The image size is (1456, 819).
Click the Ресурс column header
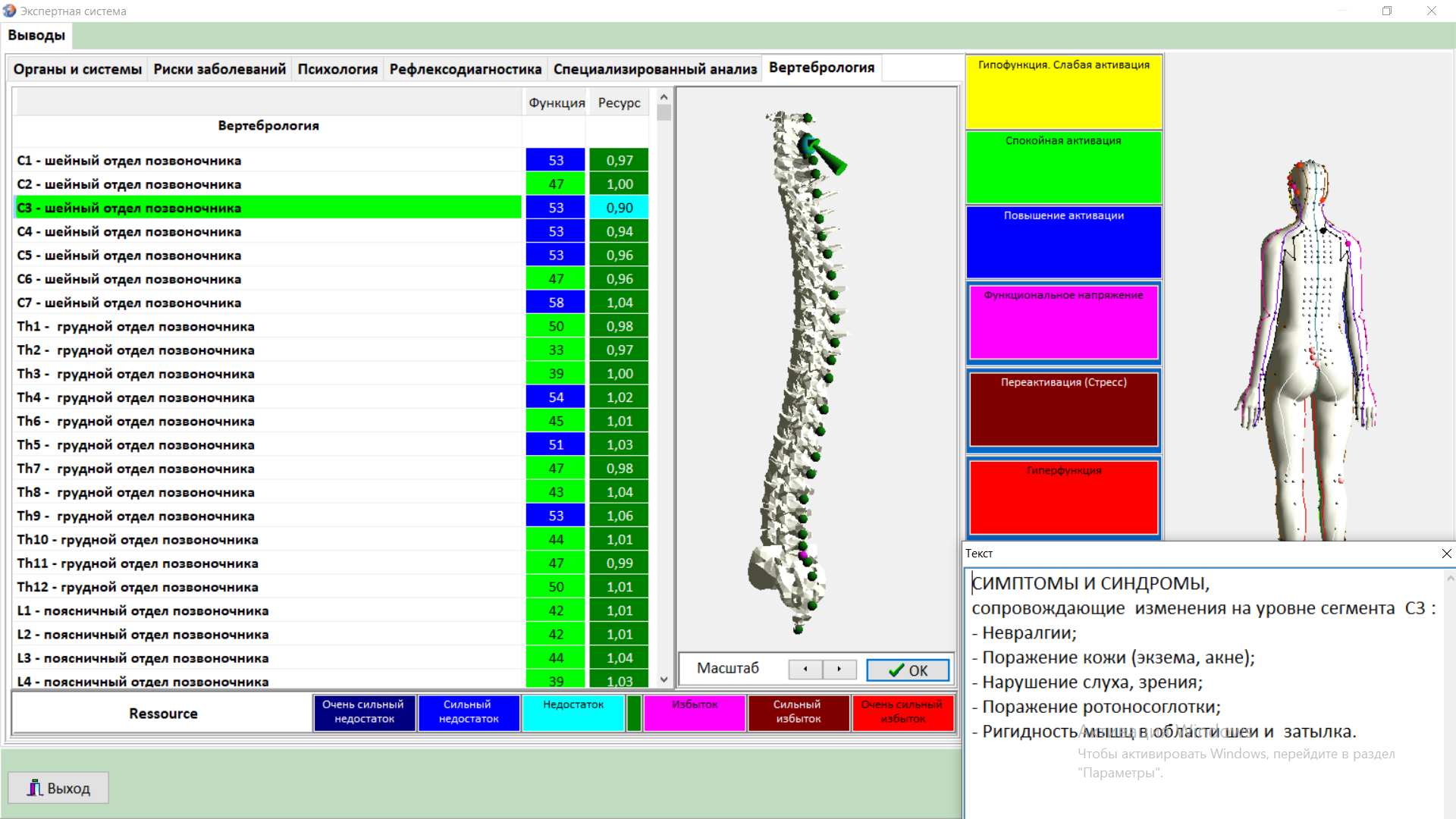click(x=619, y=102)
